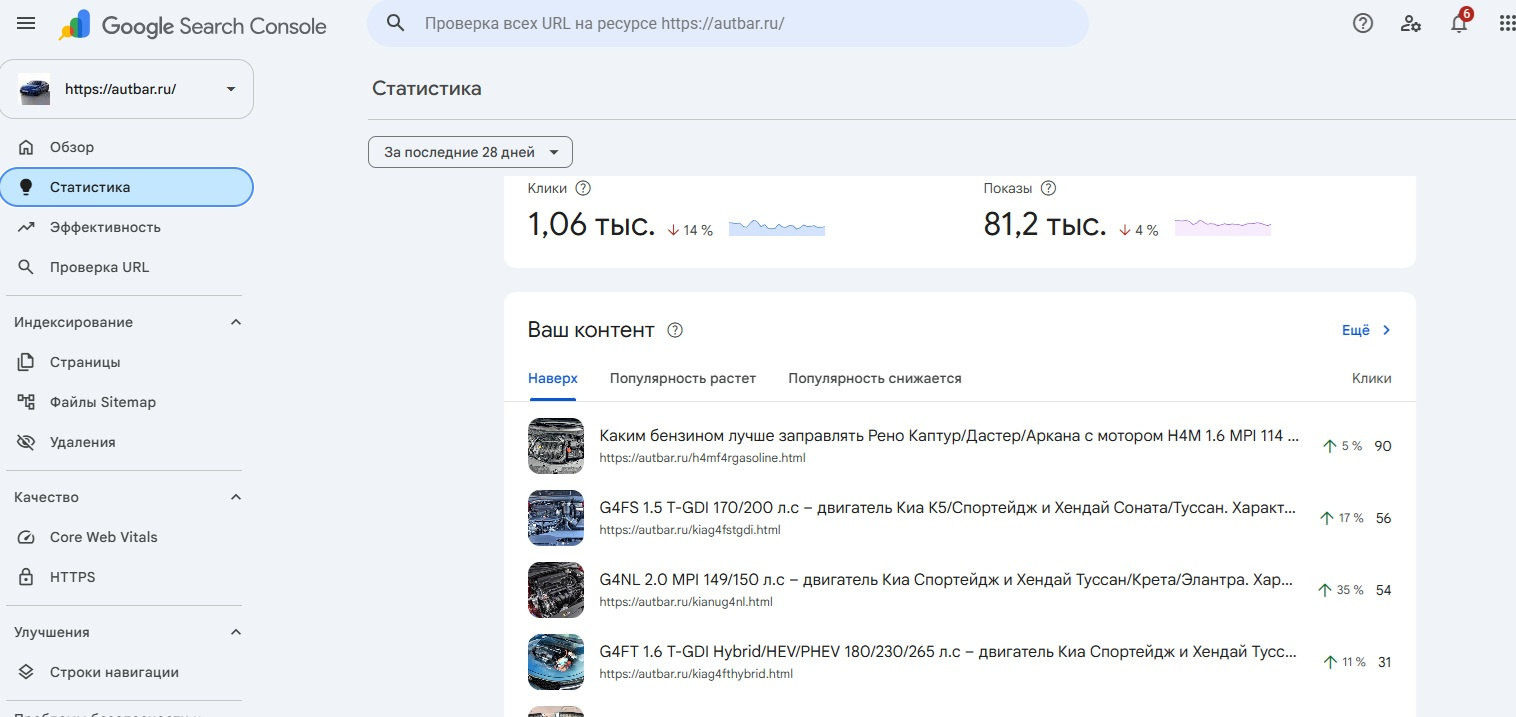This screenshot has width=1516, height=717.
Task: Click the help icon next to Клики
Action: click(584, 188)
